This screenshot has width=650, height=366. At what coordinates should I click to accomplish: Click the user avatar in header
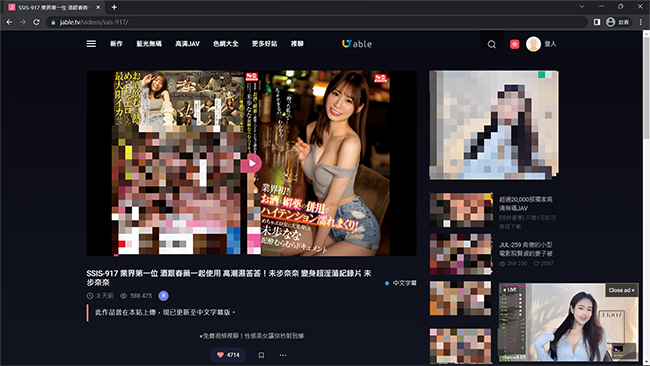click(534, 44)
